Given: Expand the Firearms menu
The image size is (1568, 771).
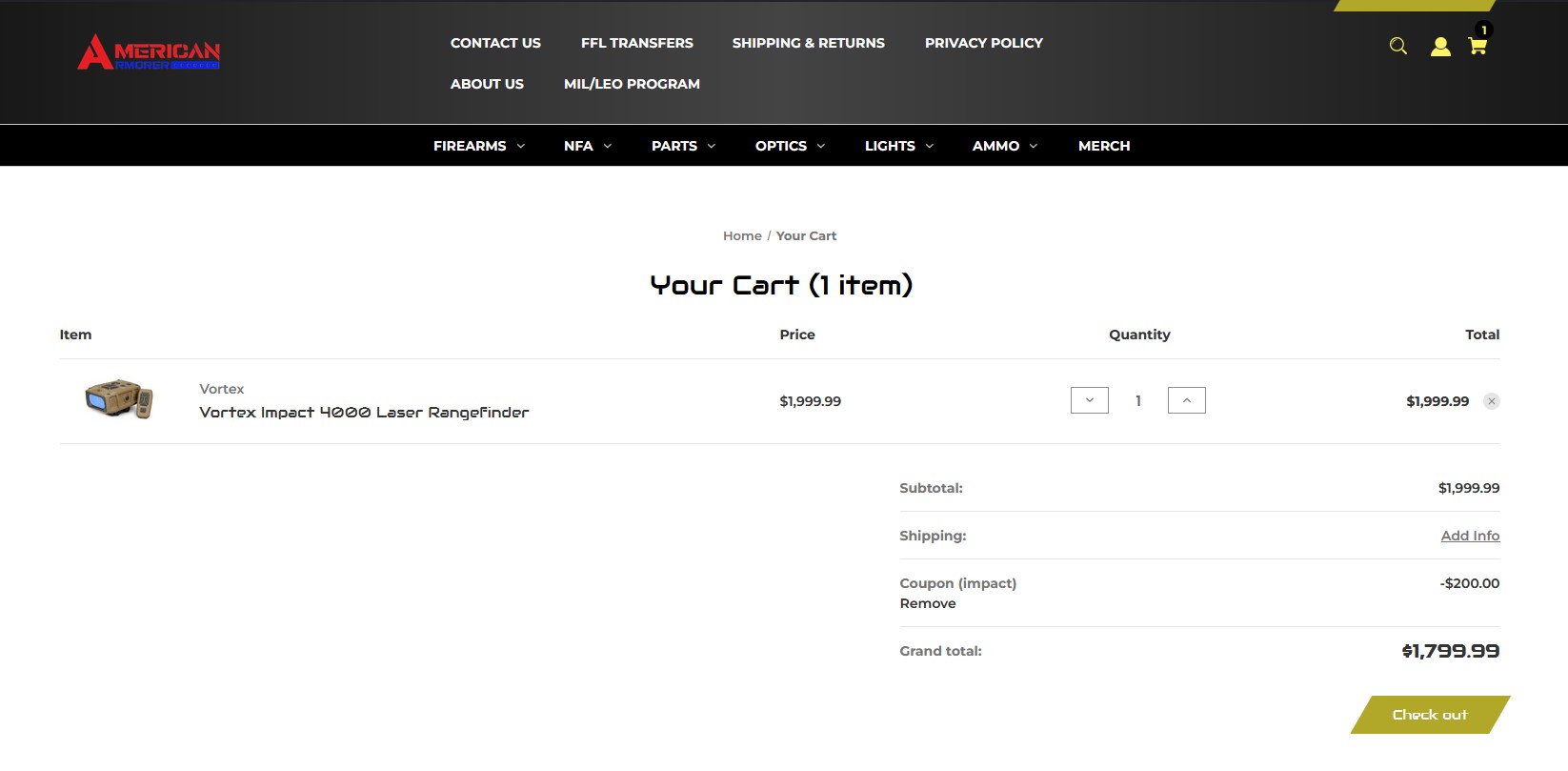Looking at the screenshot, I should pyautogui.click(x=479, y=146).
